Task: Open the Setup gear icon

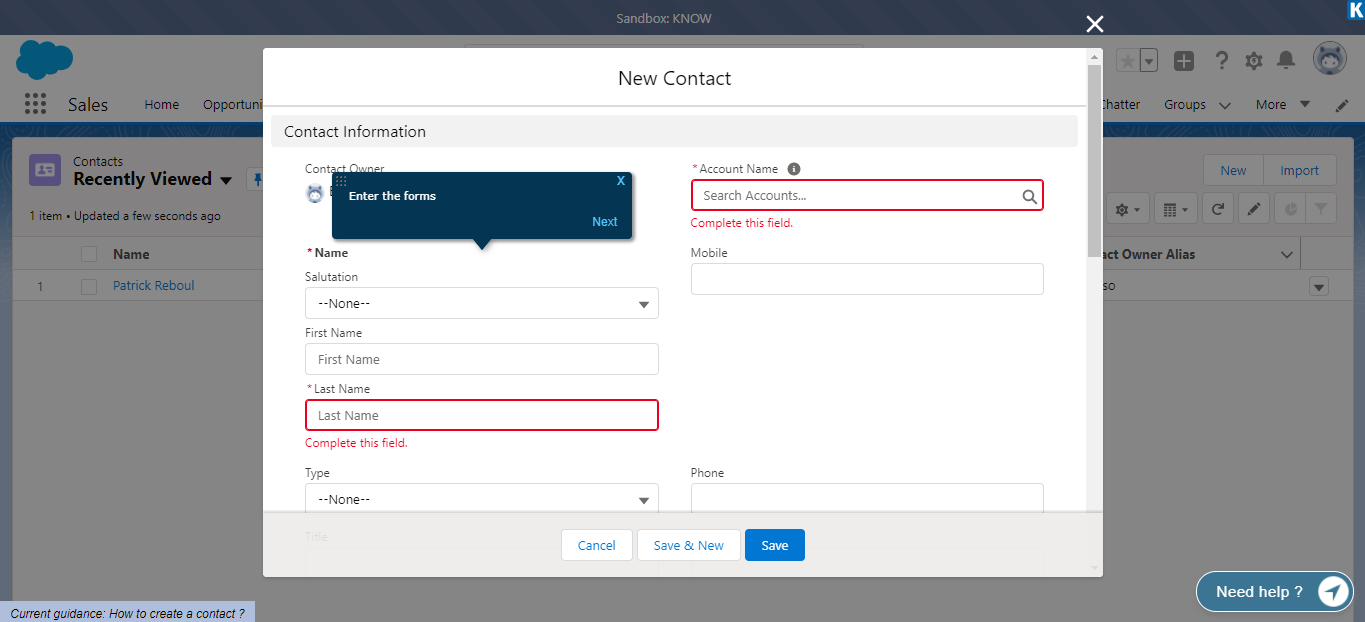Action: coord(1253,60)
